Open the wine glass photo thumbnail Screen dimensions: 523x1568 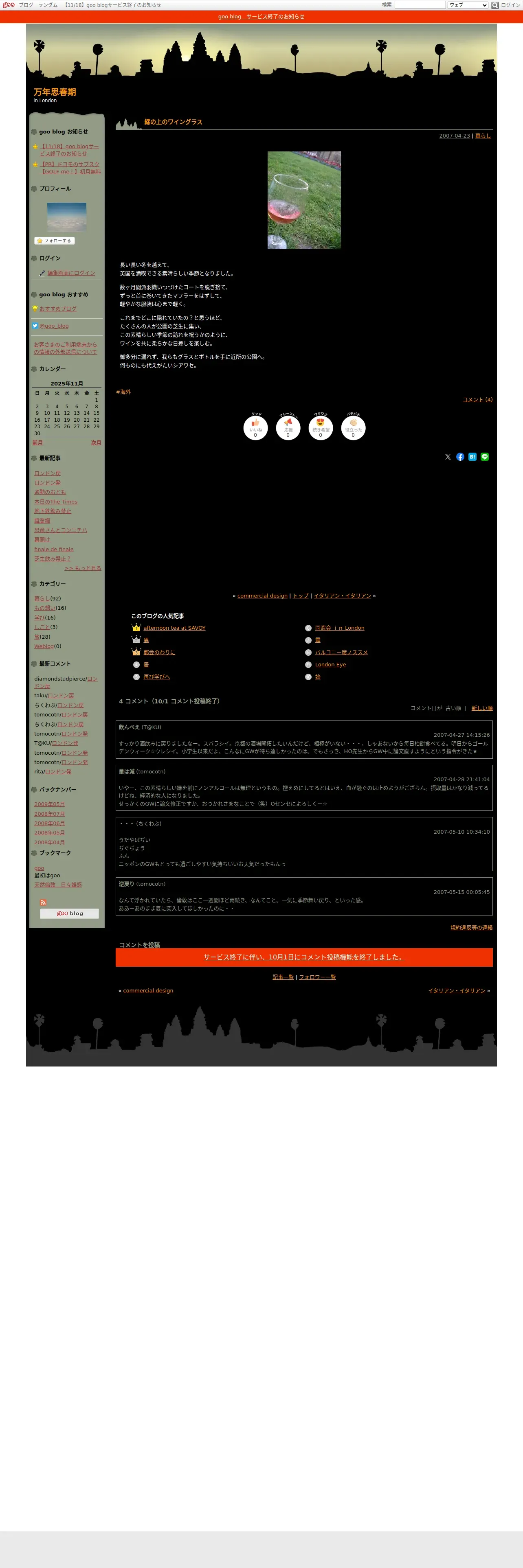(x=304, y=200)
